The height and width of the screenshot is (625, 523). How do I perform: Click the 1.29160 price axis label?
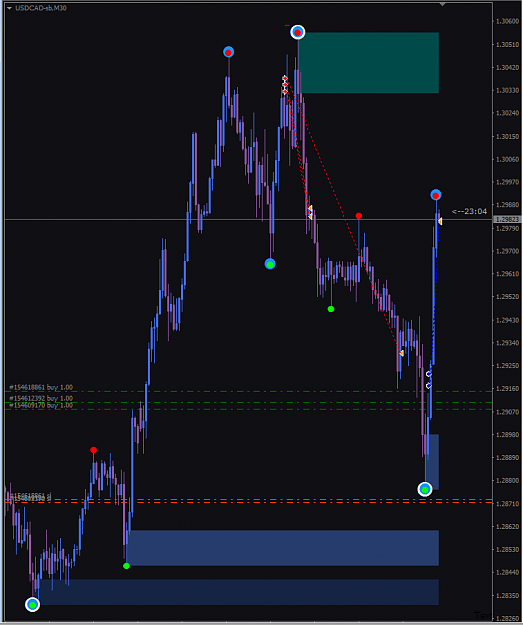[507, 389]
